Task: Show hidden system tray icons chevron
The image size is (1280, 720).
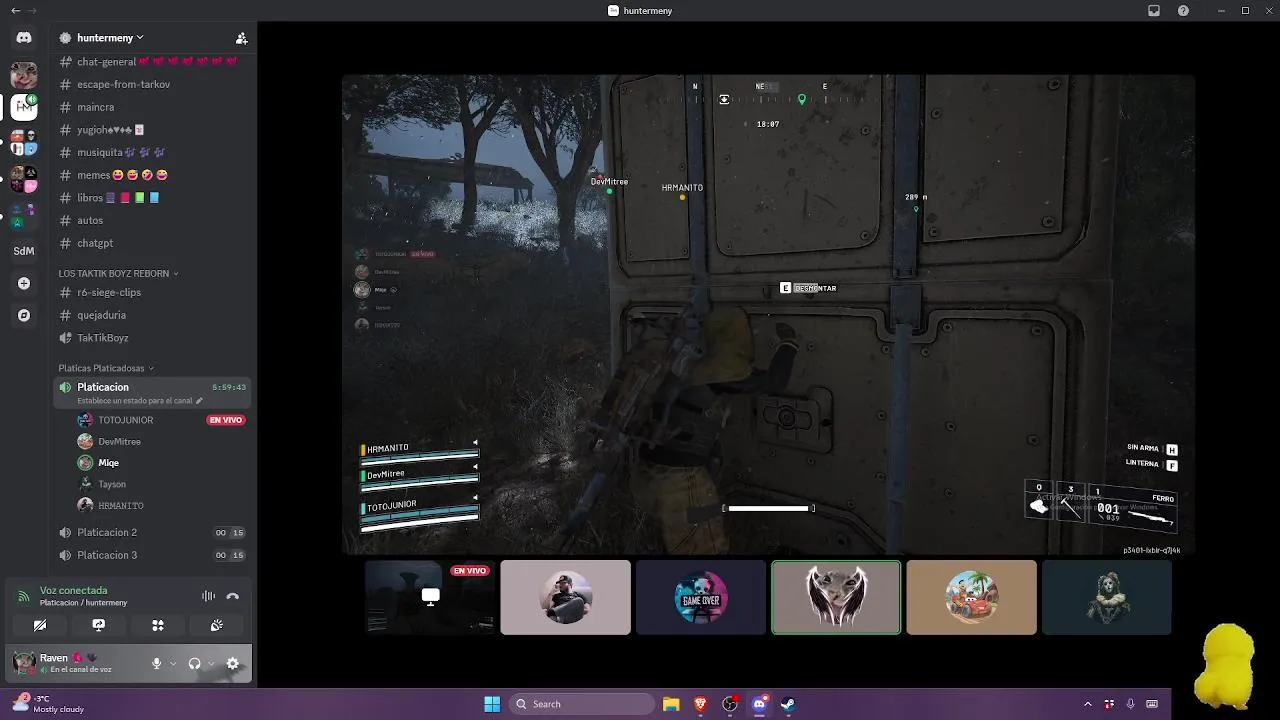Action: [x=1088, y=704]
